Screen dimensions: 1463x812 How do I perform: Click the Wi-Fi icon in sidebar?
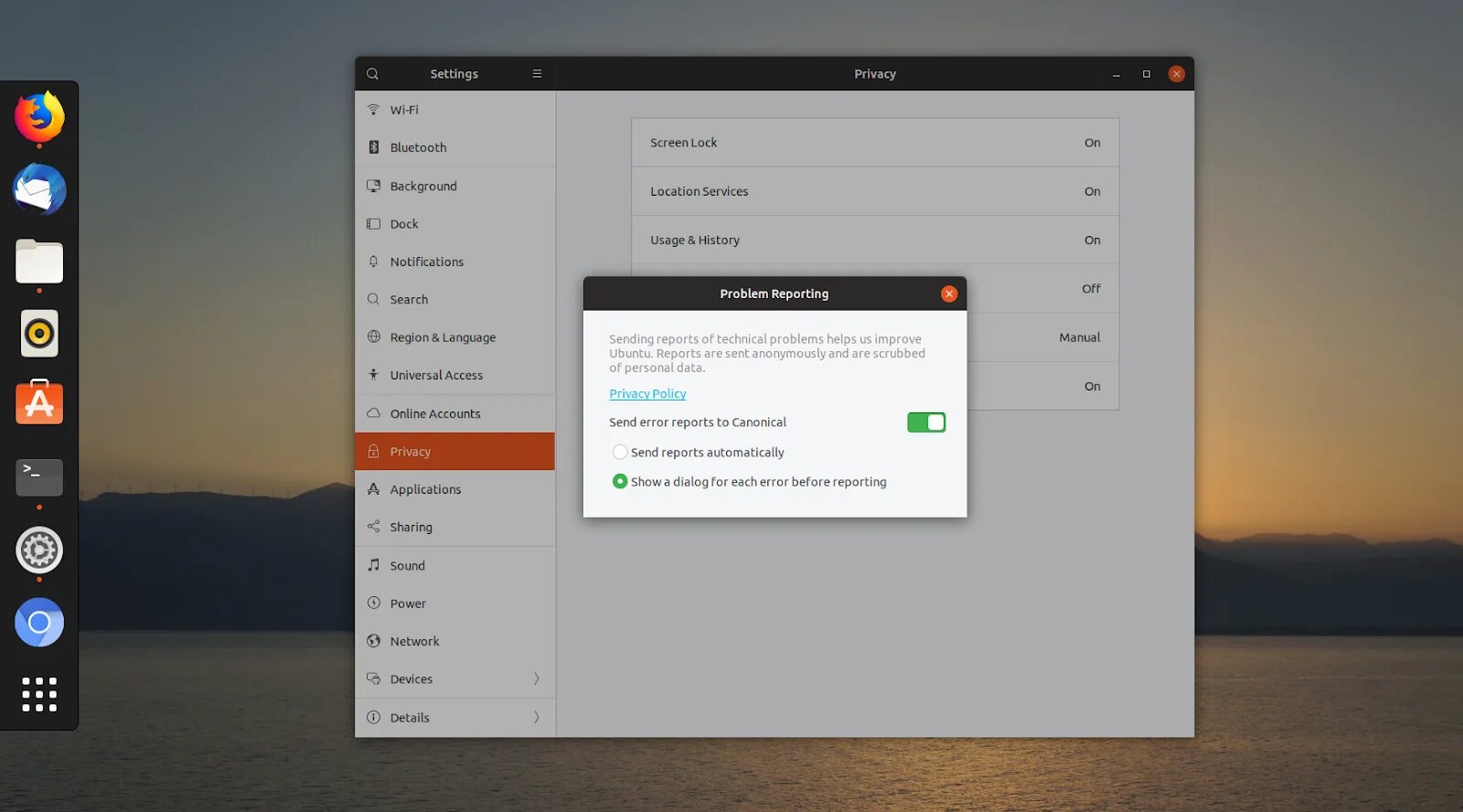373,109
